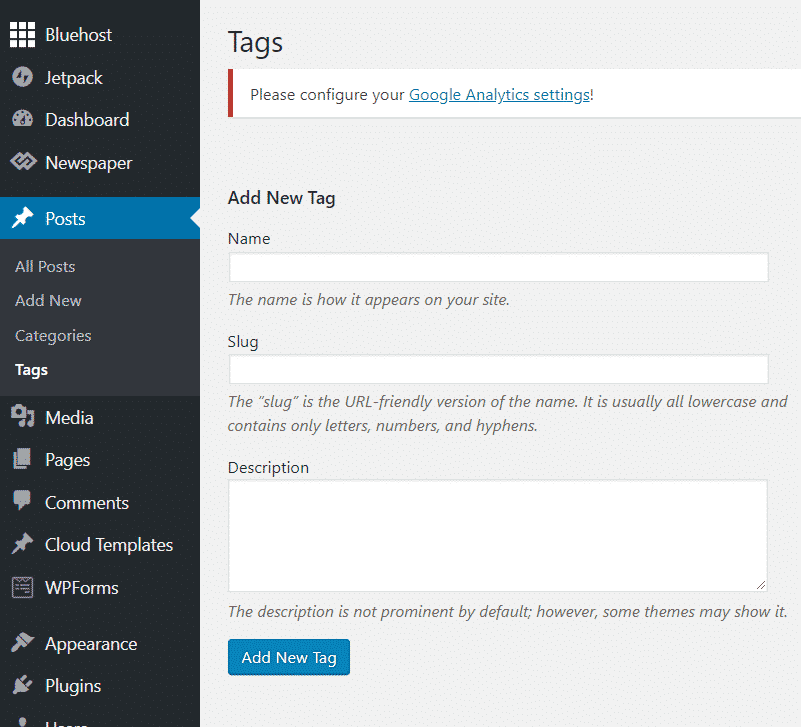Follow the Google Analytics settings link
This screenshot has width=801, height=727.
click(500, 95)
